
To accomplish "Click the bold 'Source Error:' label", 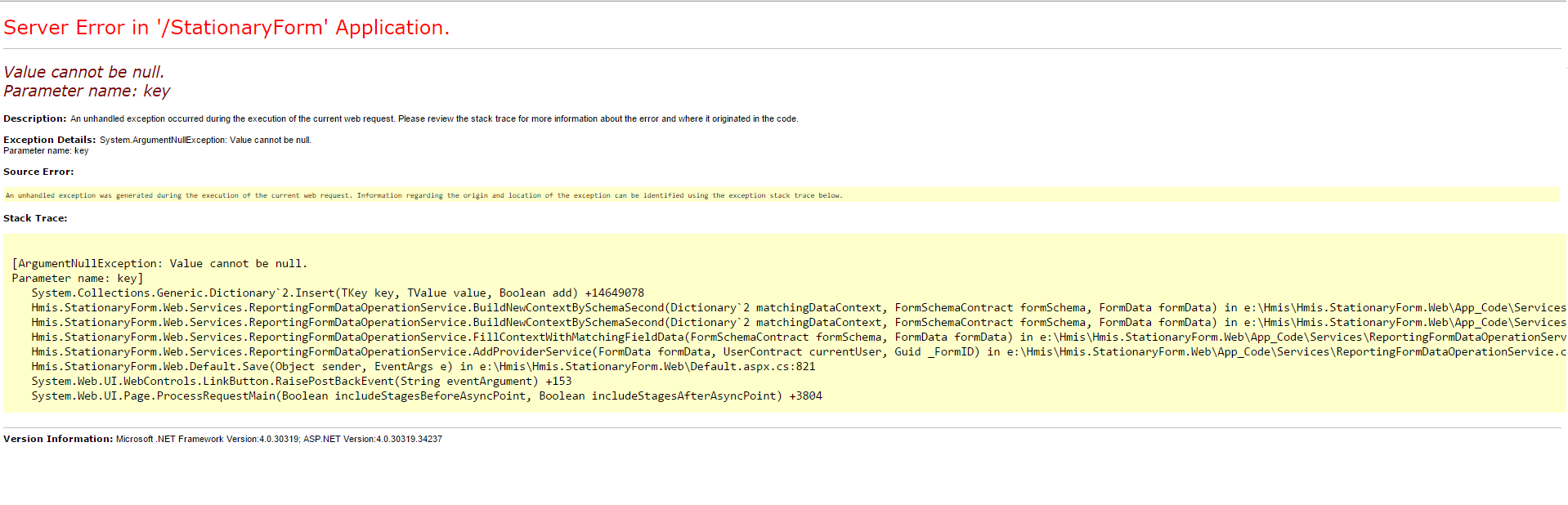I will tap(38, 172).
